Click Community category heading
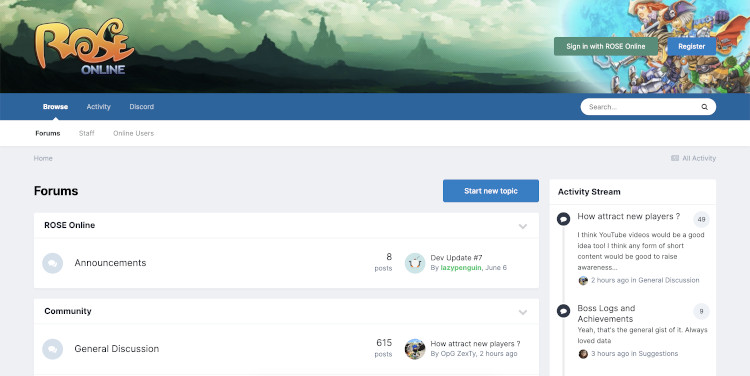This screenshot has width=750, height=376. tap(68, 311)
